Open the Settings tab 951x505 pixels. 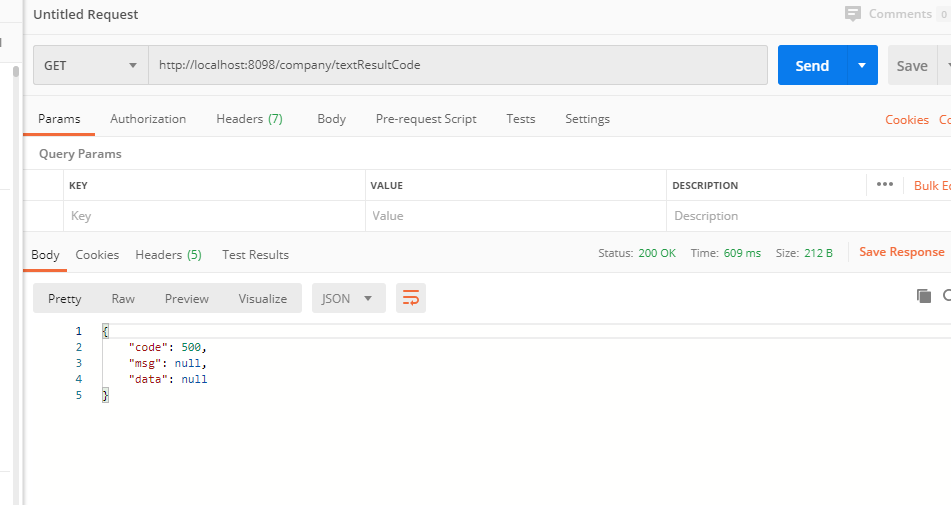pyautogui.click(x=587, y=119)
